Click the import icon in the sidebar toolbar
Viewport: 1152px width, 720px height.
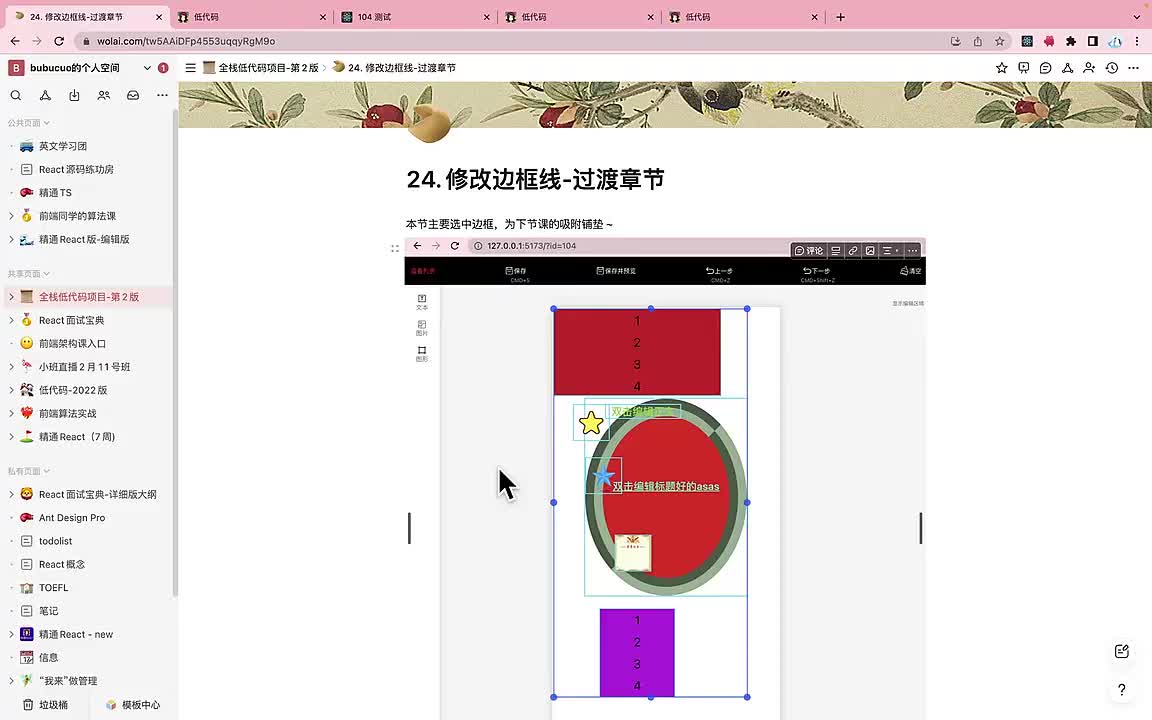point(74,96)
